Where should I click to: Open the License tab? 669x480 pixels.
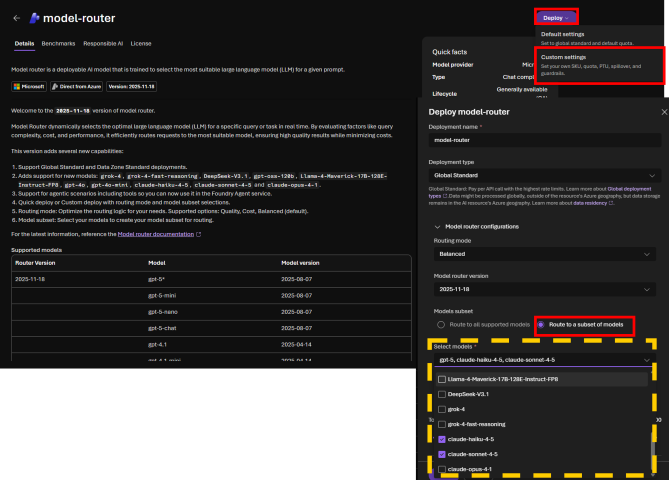(x=141, y=44)
